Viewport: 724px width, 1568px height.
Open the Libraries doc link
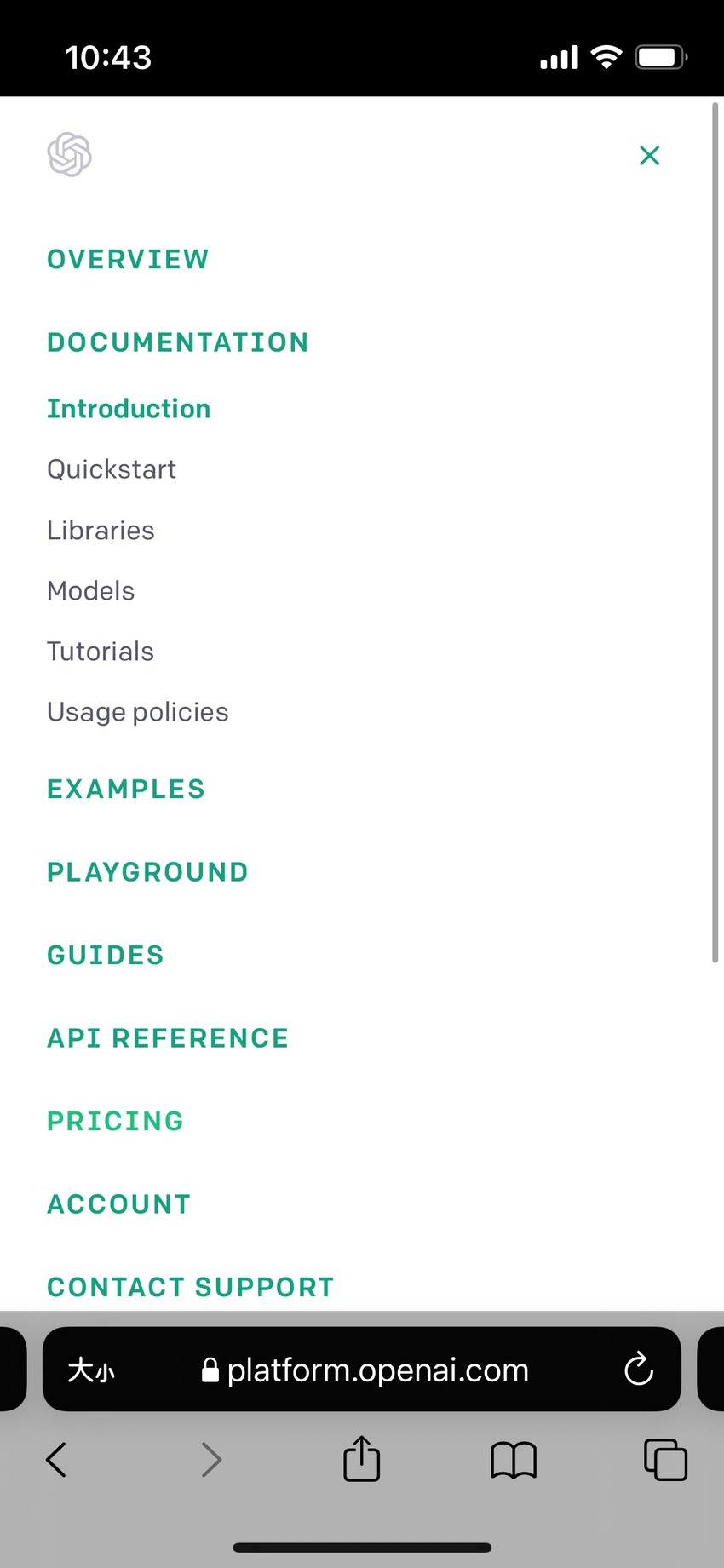101,531
